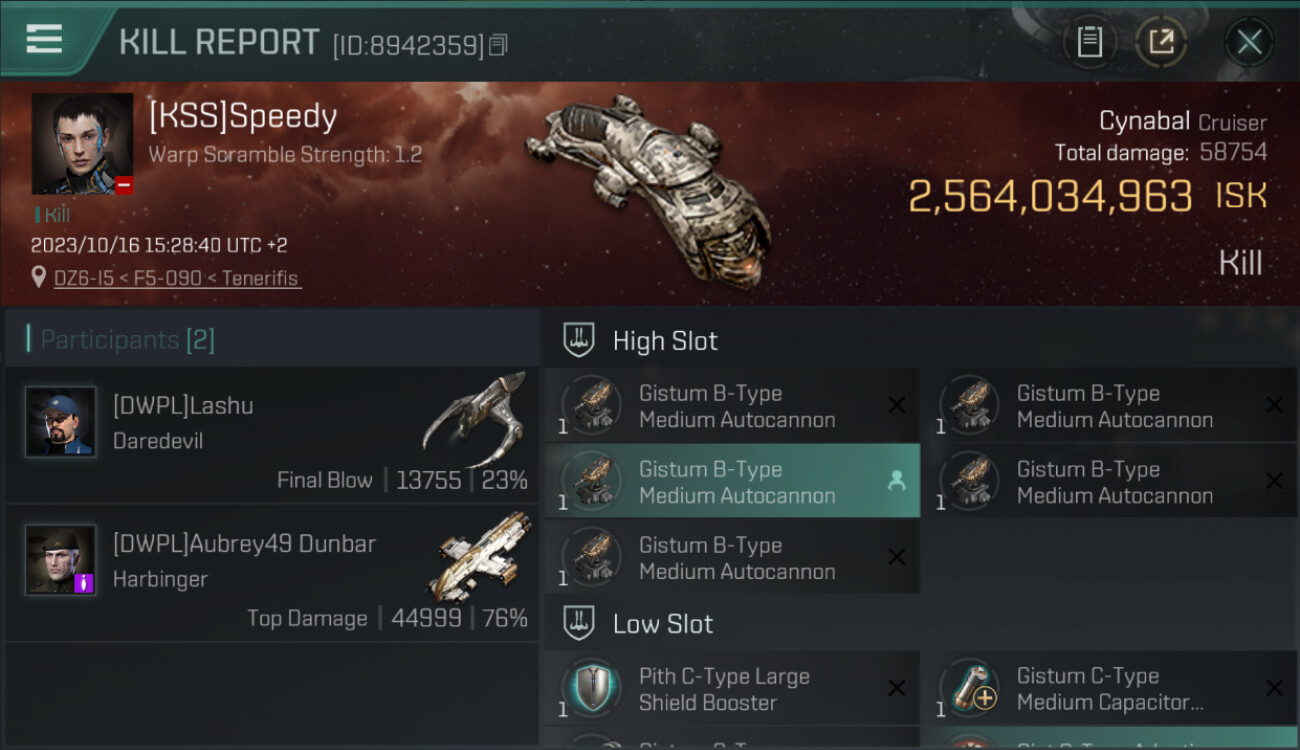1300x750 pixels.
Task: Click the Harbinger ship icon
Action: click(x=484, y=556)
